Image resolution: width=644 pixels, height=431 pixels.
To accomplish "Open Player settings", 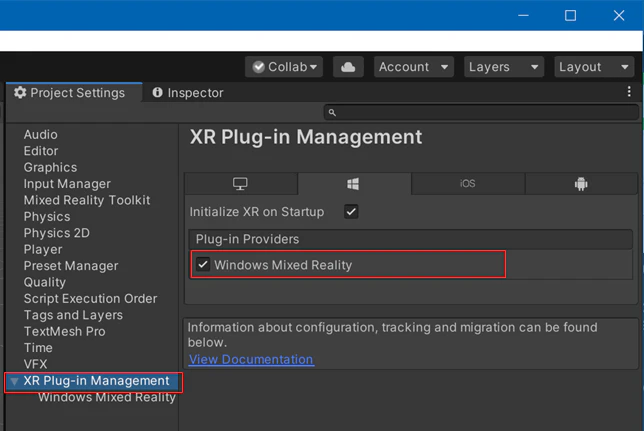I will (x=43, y=250).
